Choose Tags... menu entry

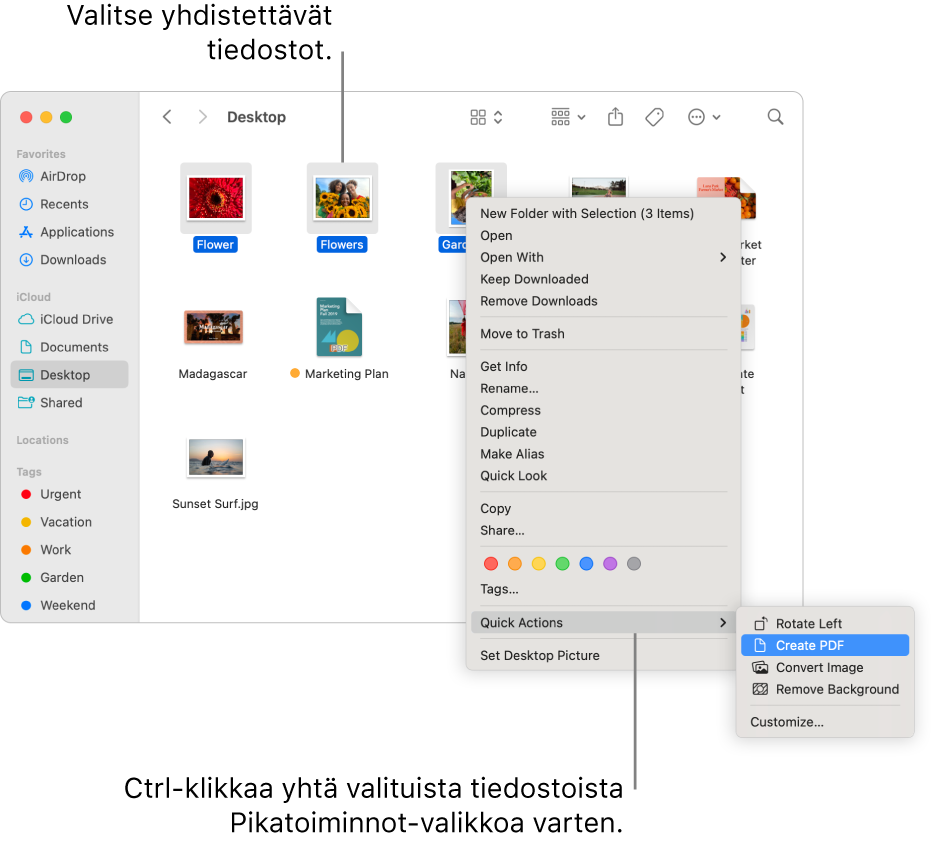[x=603, y=589]
